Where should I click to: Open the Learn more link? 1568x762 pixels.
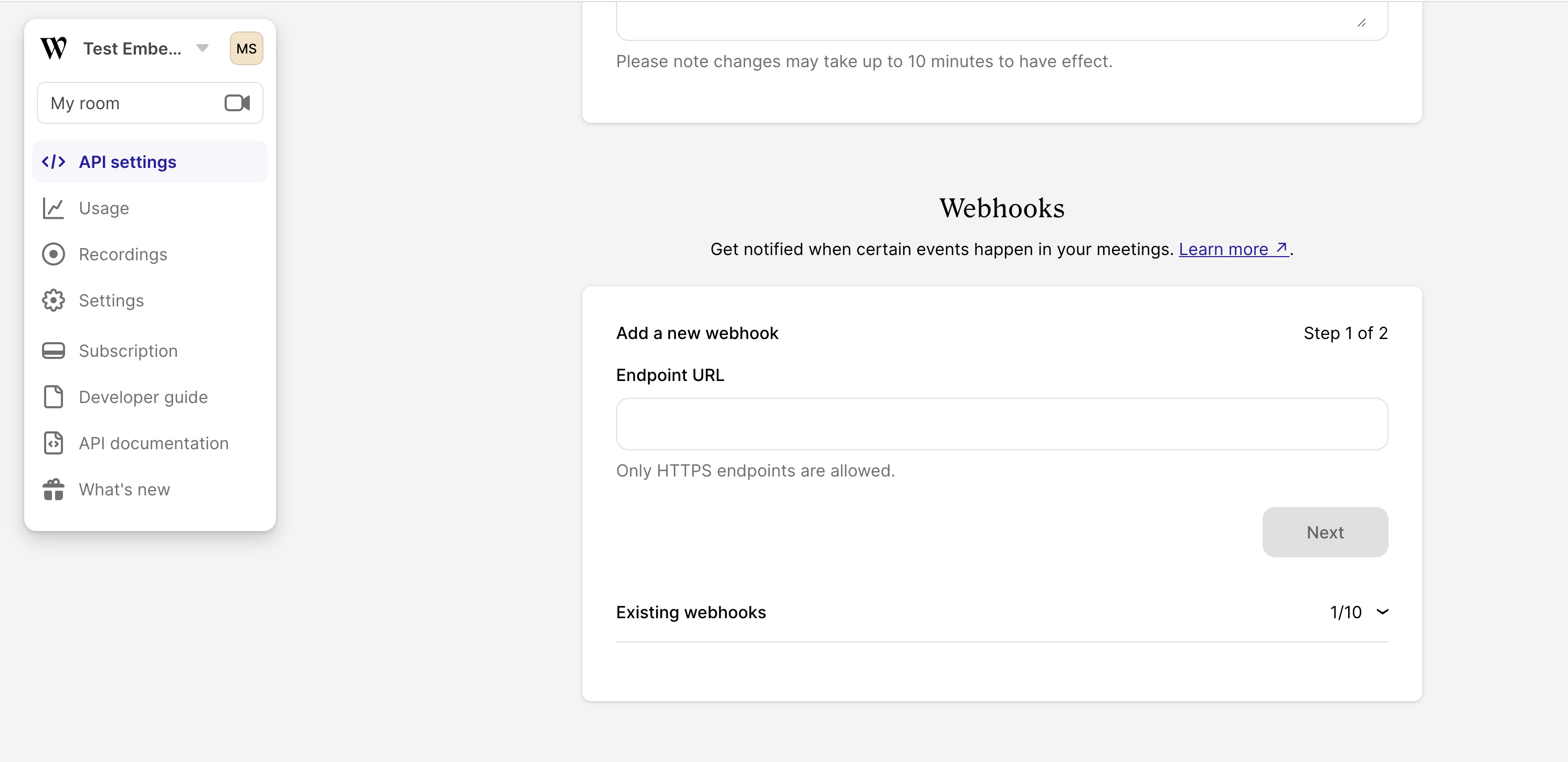click(x=1234, y=249)
